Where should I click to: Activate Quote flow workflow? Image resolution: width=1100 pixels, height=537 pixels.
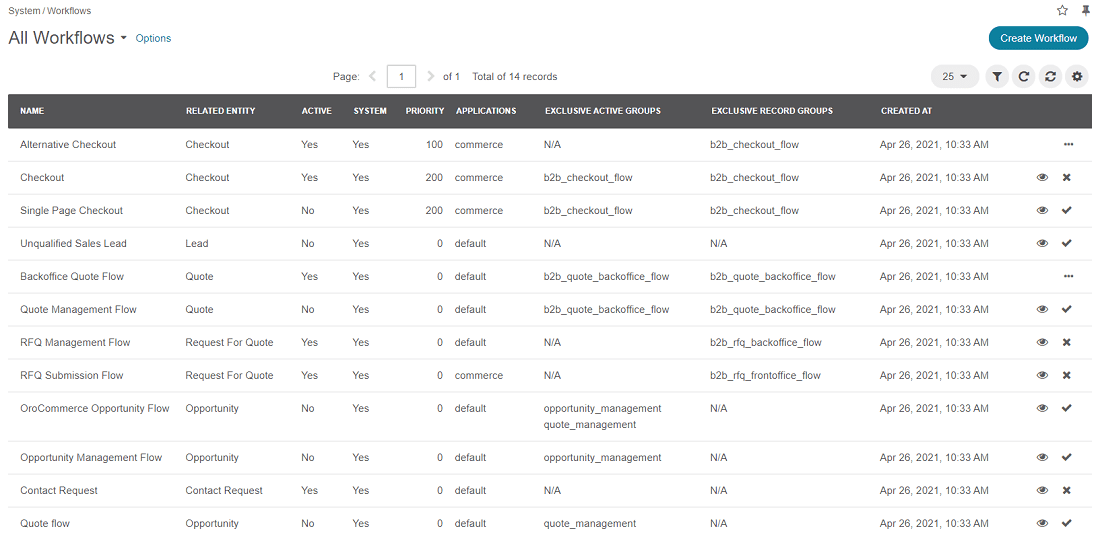coord(1067,524)
